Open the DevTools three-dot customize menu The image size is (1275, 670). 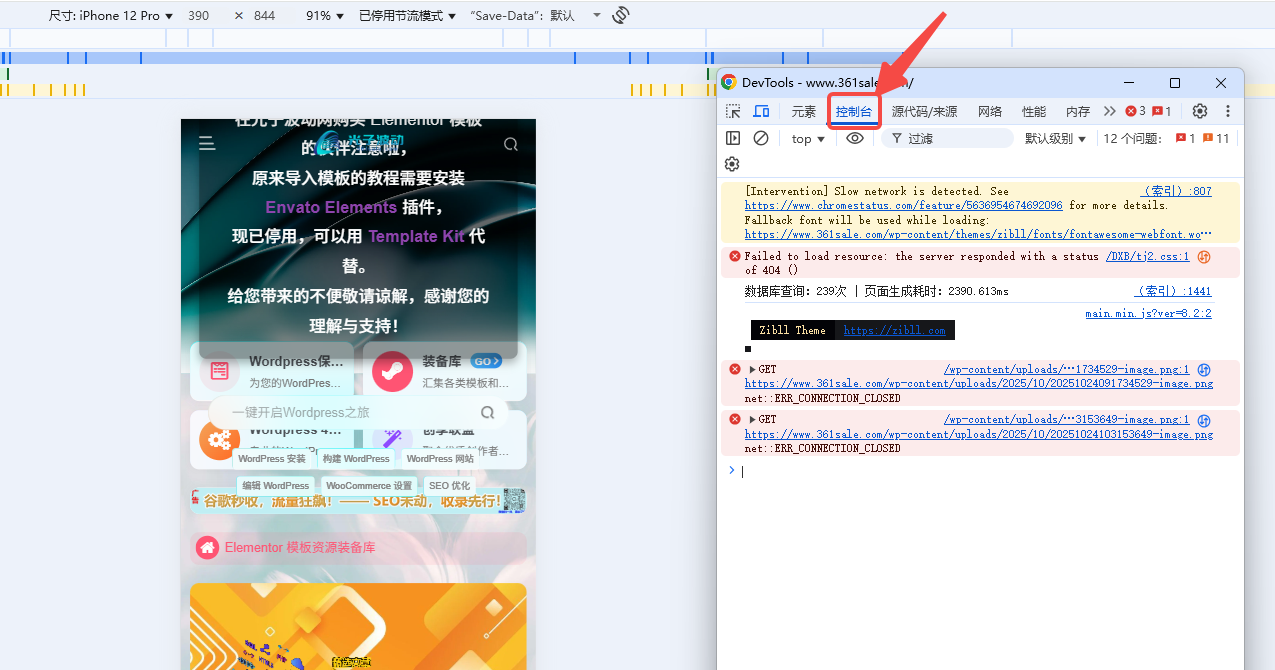[x=1228, y=111]
